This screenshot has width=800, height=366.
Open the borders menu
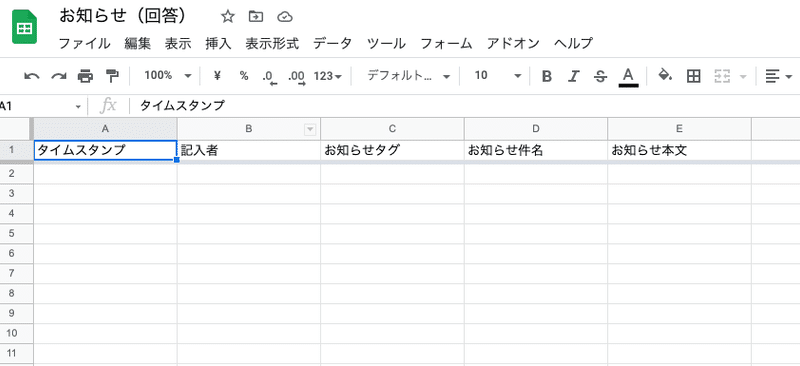pyautogui.click(x=693, y=77)
